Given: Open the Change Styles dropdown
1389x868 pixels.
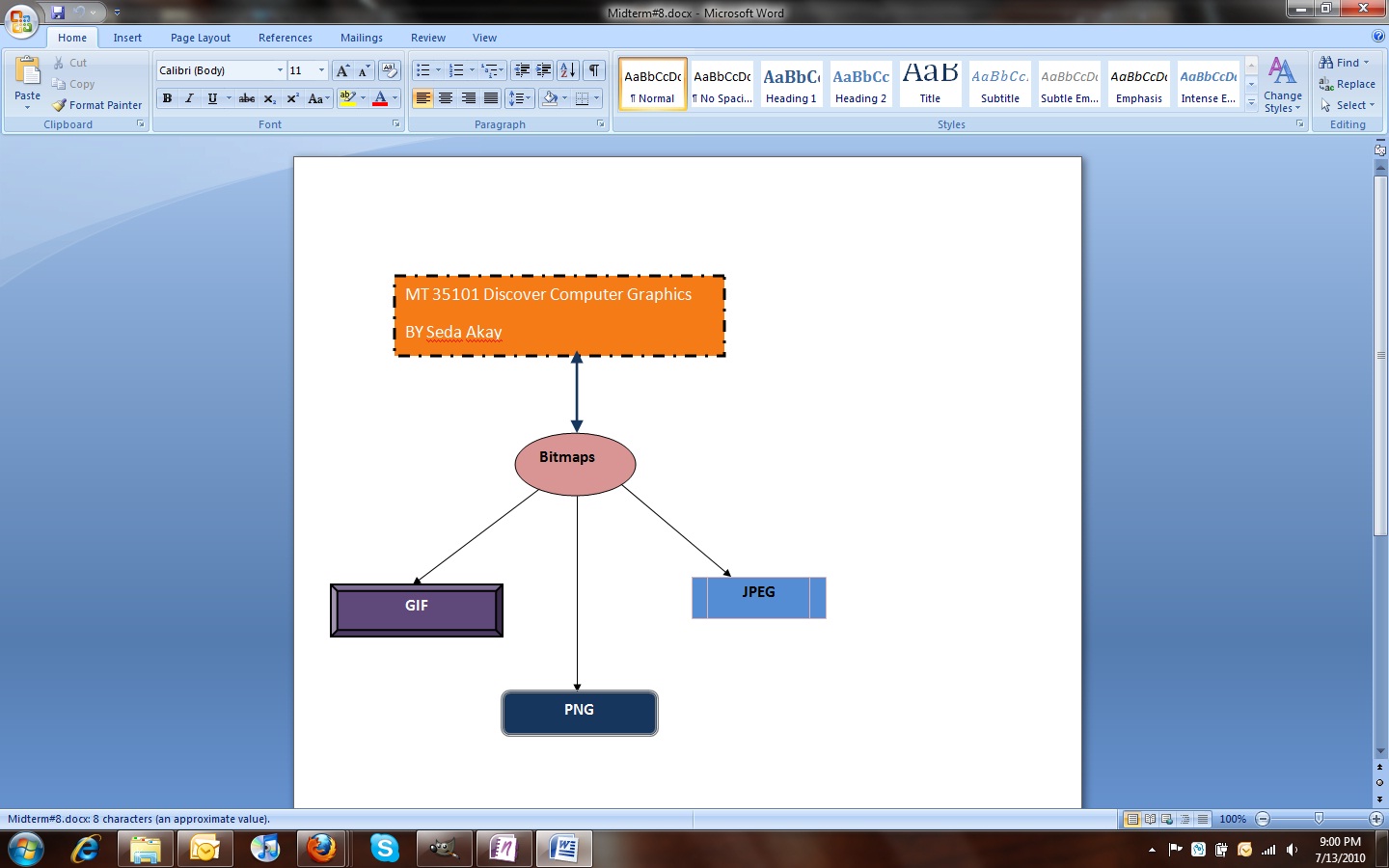Looking at the screenshot, I should pos(1281,85).
